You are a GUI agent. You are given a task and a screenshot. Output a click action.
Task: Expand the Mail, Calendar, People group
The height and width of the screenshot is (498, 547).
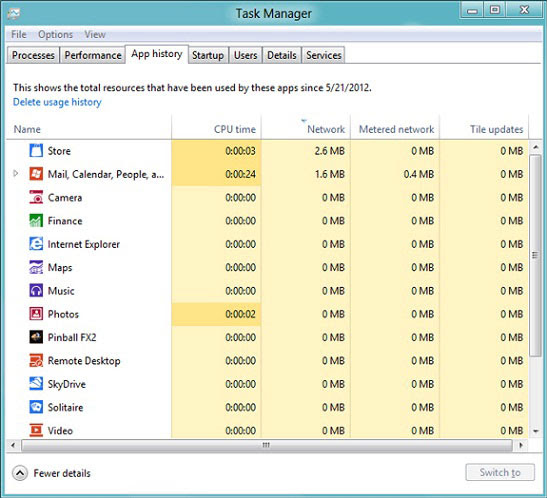coord(15,173)
